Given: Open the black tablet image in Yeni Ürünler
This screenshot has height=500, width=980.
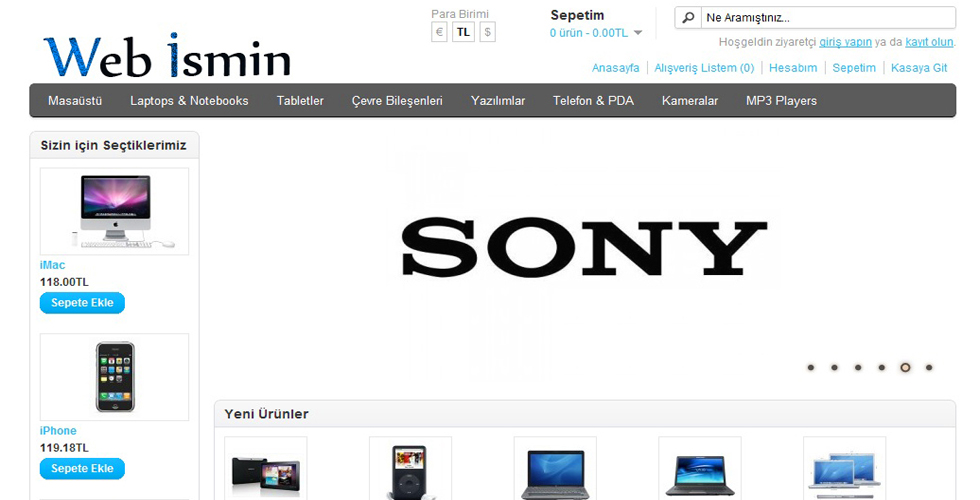Looking at the screenshot, I should click(265, 470).
